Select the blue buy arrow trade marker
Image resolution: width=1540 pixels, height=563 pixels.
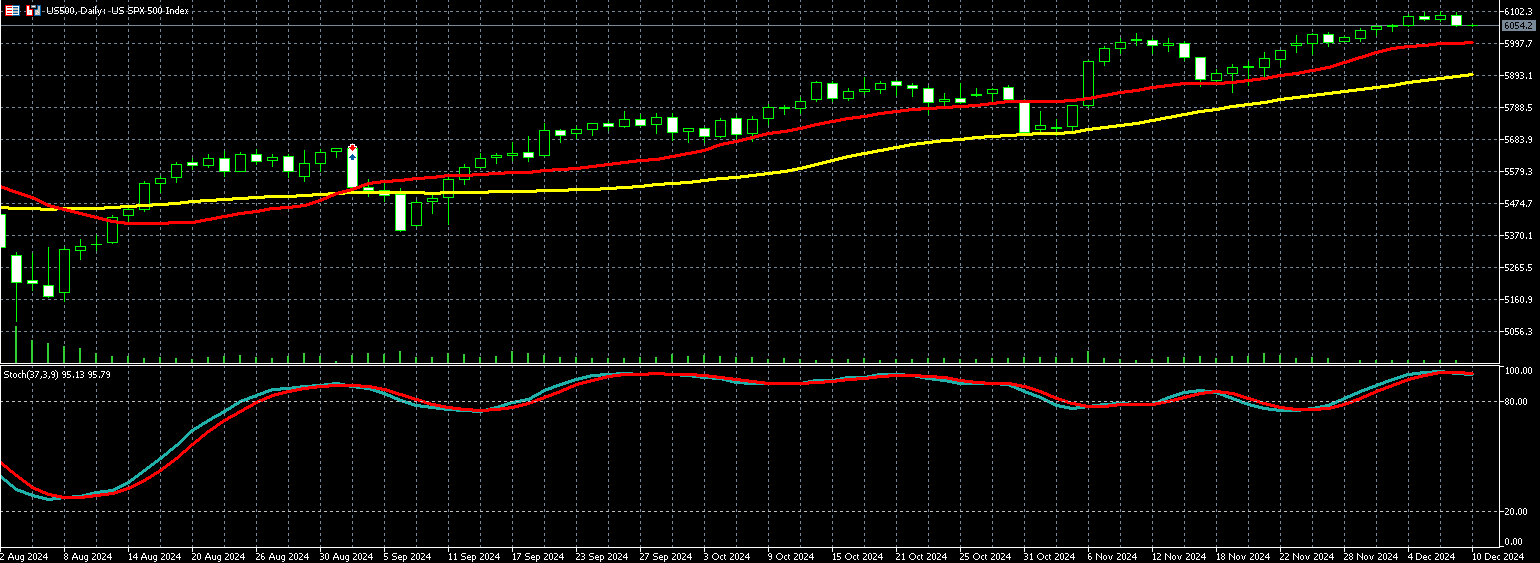pyautogui.click(x=352, y=156)
